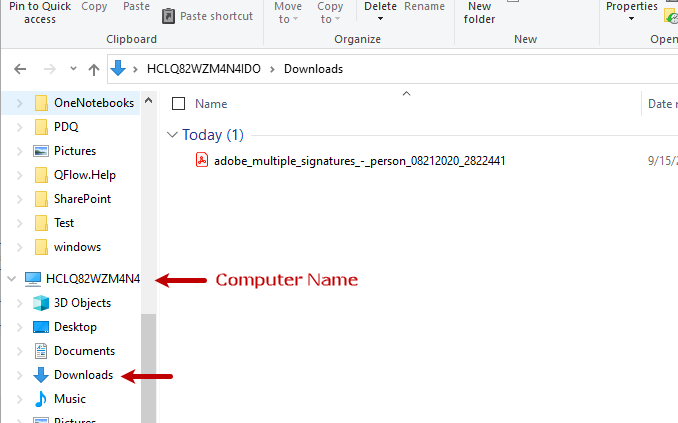Click the Copy ribbon button
Viewport: 678px width, 423px height.
94,6
